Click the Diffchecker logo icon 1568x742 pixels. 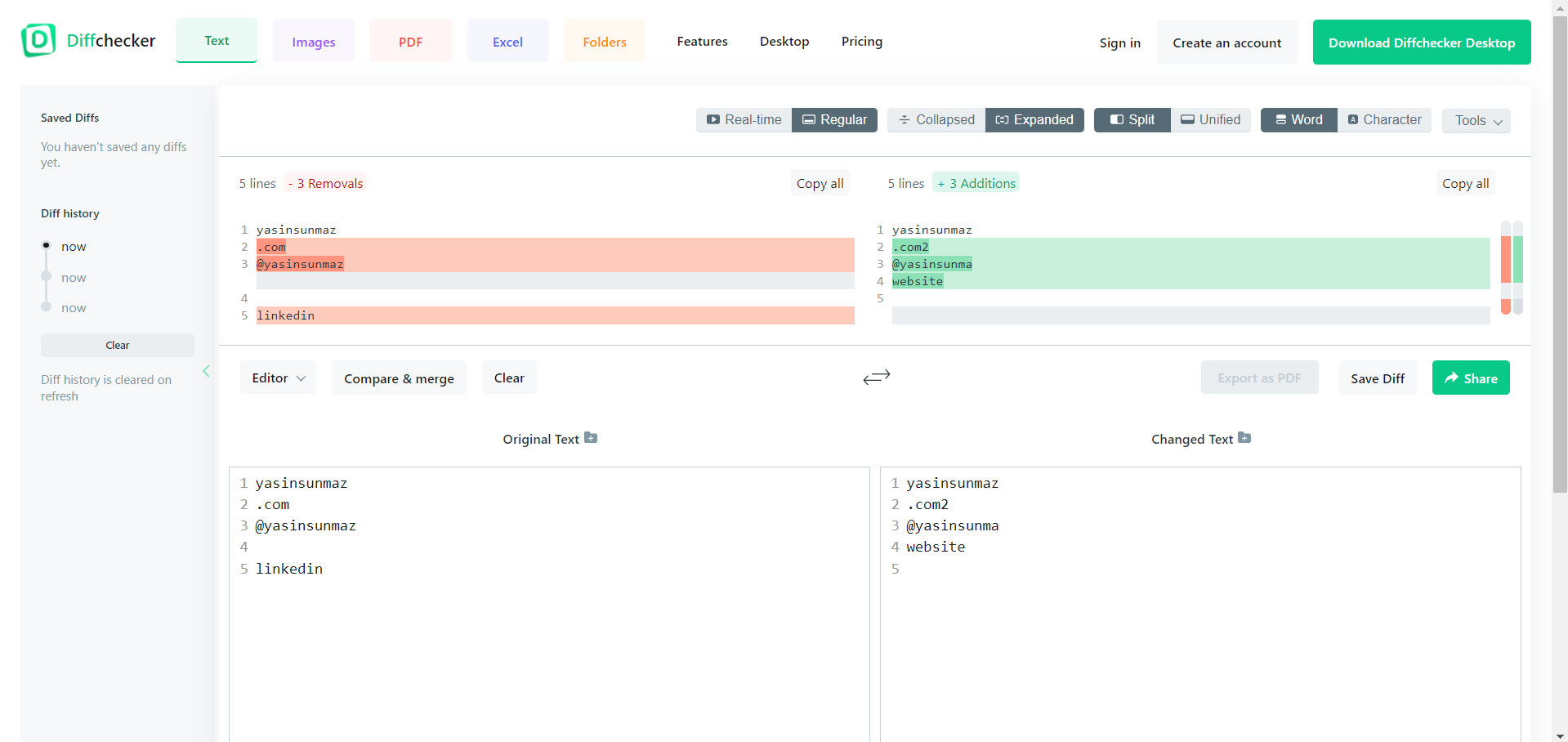tap(38, 40)
